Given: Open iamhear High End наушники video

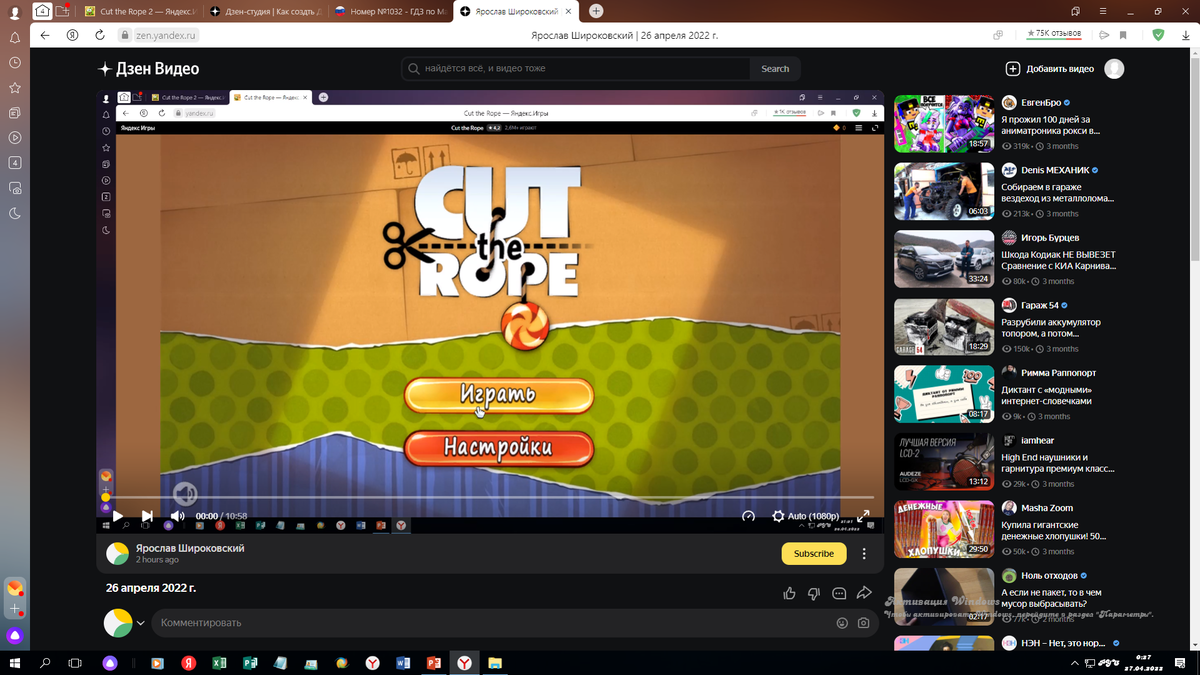Looking at the screenshot, I should (1058, 463).
